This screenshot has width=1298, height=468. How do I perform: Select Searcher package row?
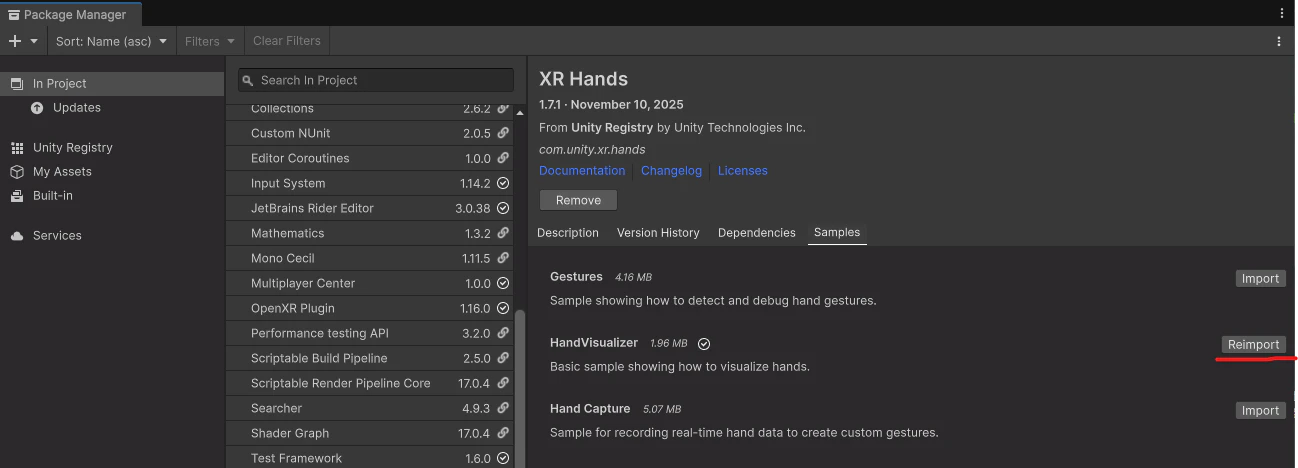369,408
